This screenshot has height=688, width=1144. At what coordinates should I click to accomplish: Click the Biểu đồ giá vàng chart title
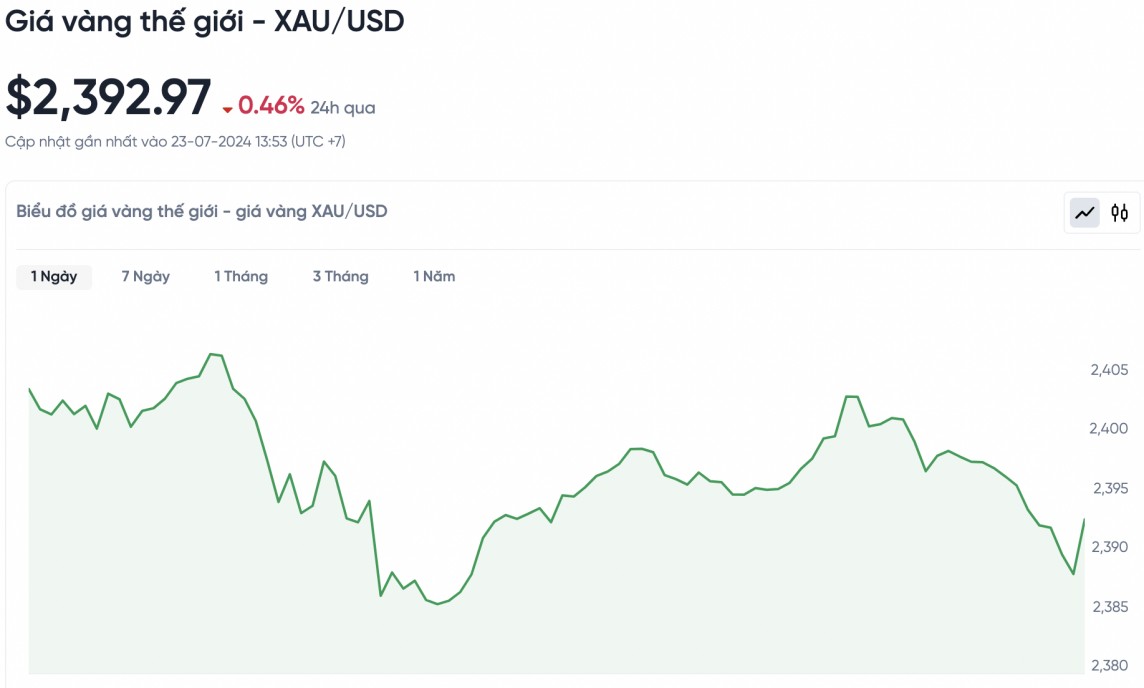(202, 211)
